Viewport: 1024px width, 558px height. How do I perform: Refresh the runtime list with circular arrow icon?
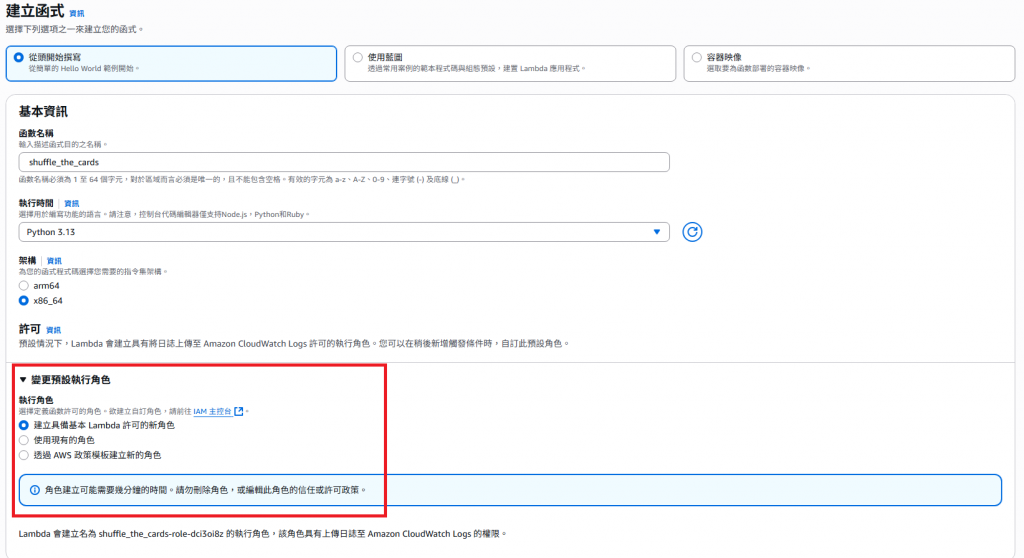point(692,232)
